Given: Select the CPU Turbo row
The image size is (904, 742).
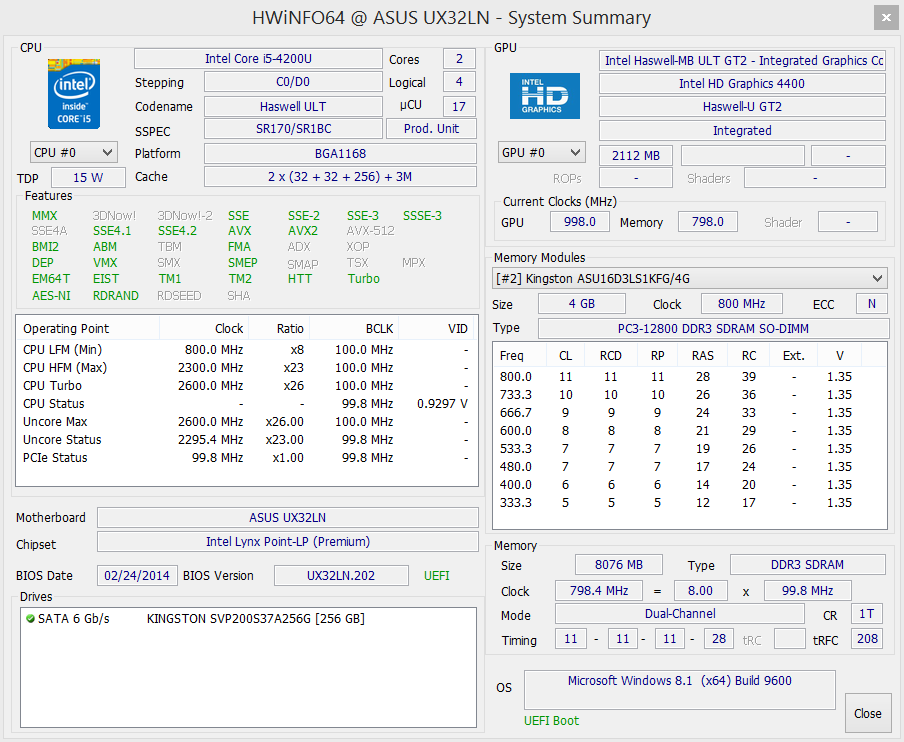Looking at the screenshot, I should pyautogui.click(x=247, y=386).
